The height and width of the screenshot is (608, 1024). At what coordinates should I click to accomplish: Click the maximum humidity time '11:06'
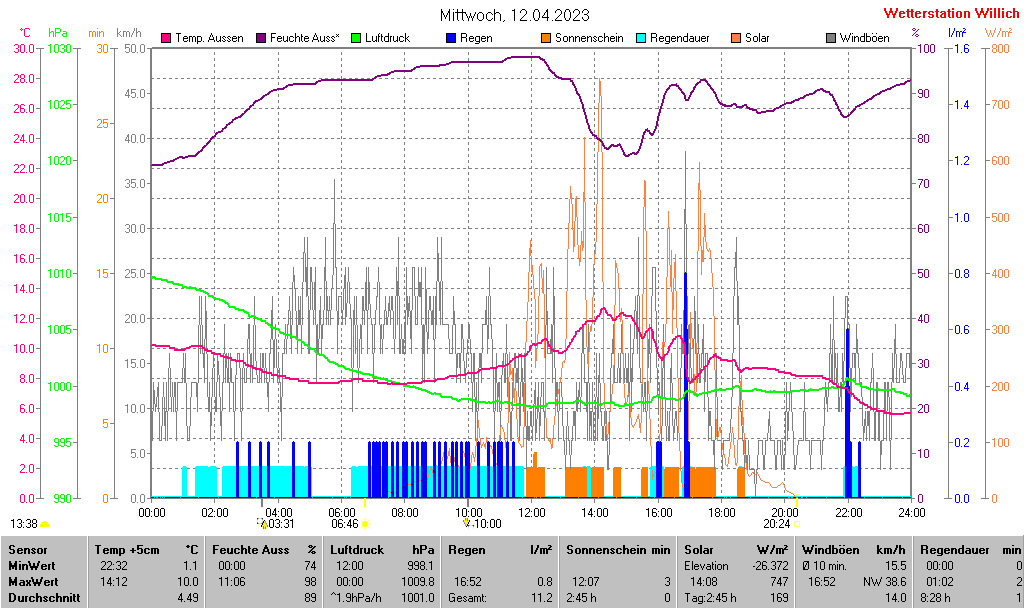click(232, 581)
